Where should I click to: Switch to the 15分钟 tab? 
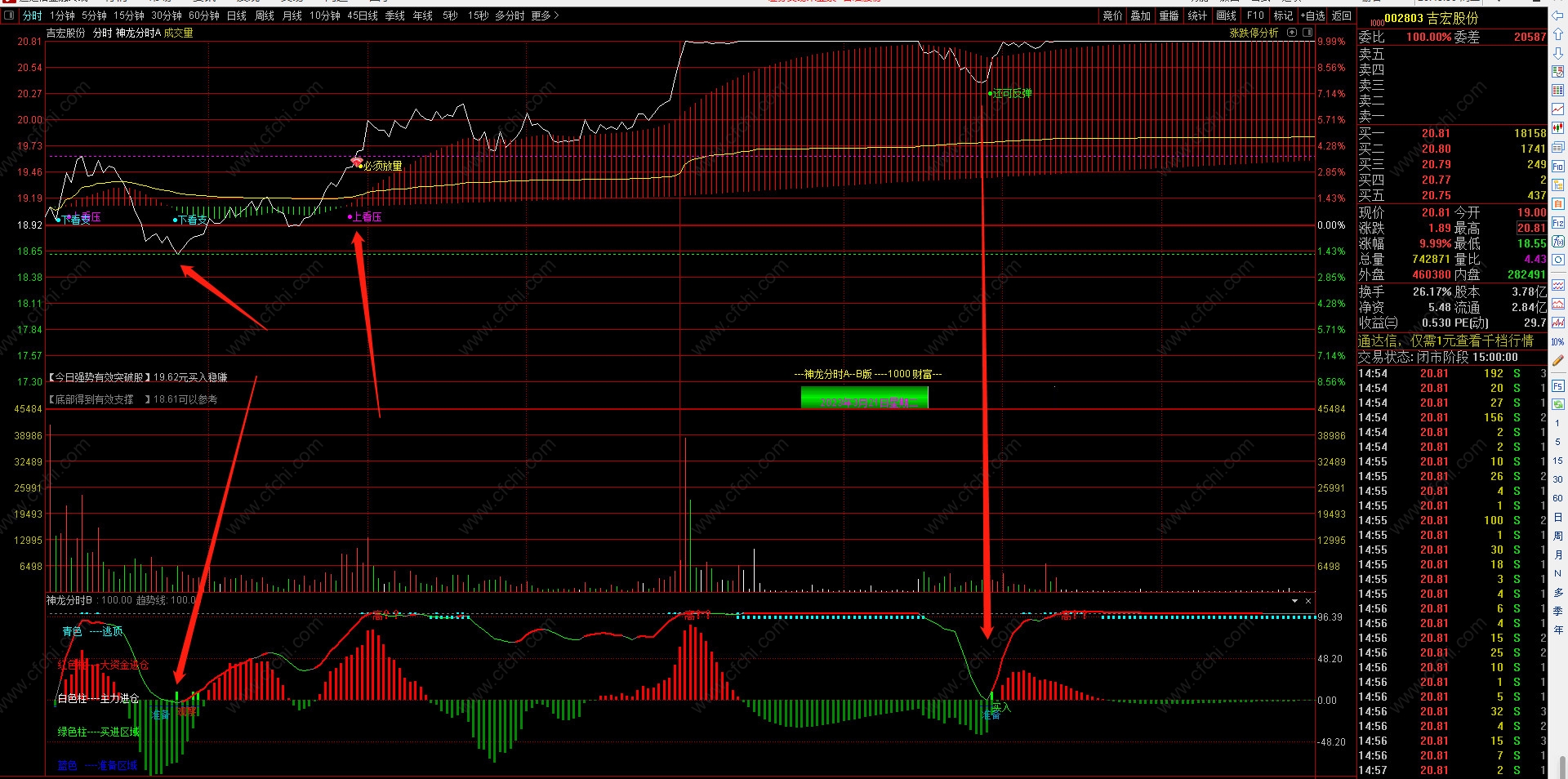click(128, 16)
